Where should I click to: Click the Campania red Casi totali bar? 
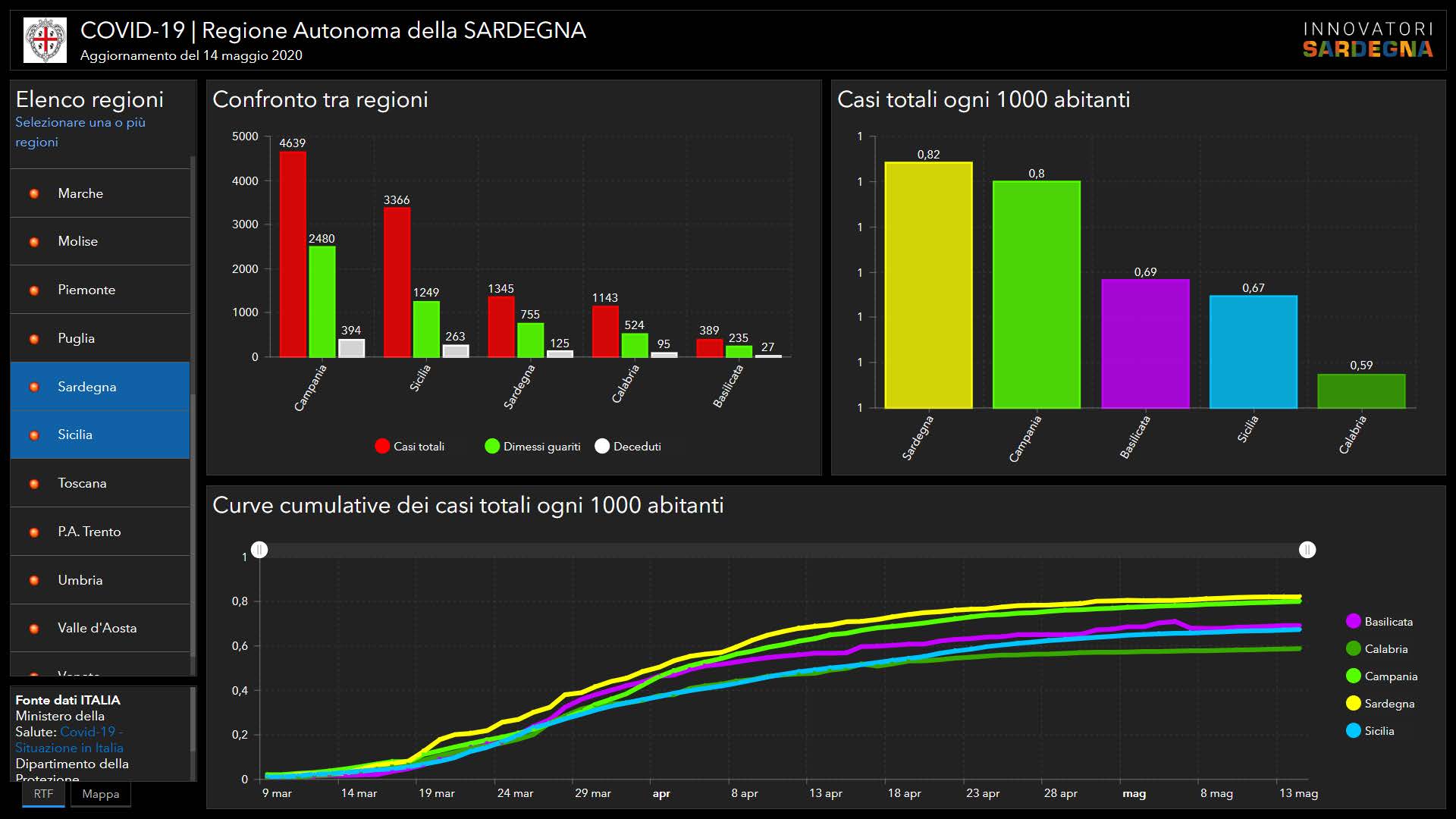(293, 254)
